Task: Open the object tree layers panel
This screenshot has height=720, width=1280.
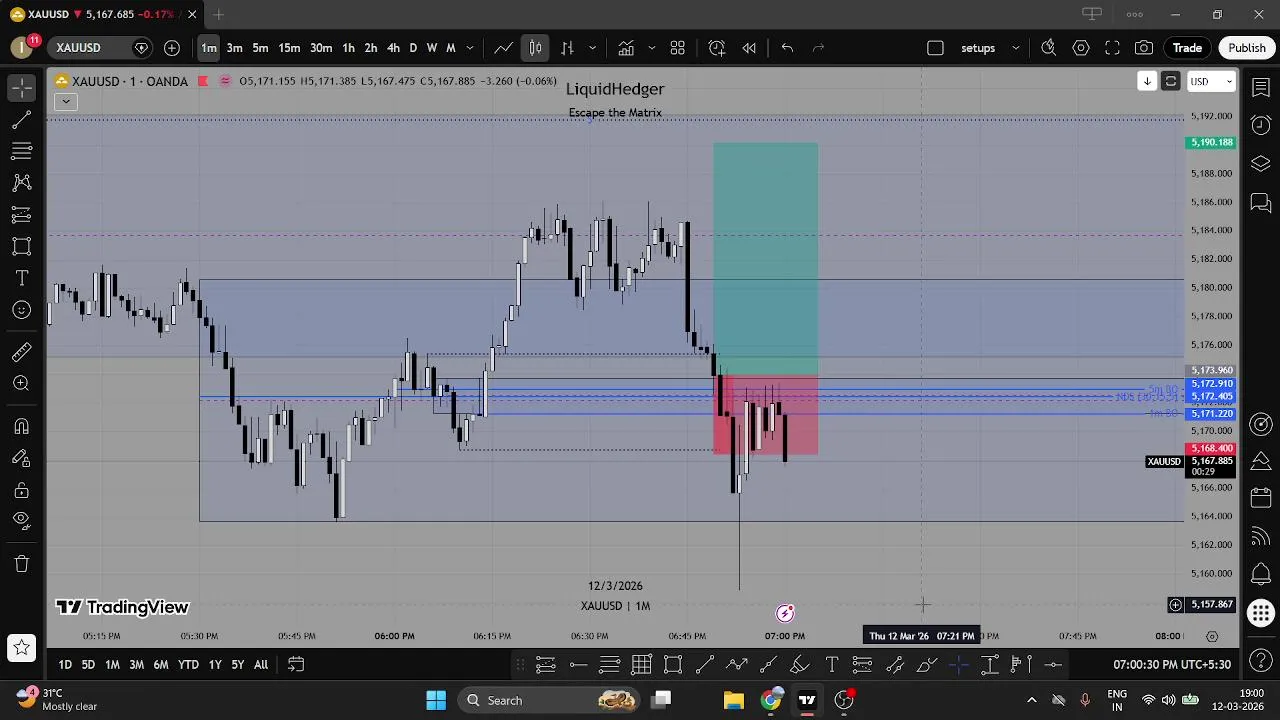Action: (x=1261, y=163)
